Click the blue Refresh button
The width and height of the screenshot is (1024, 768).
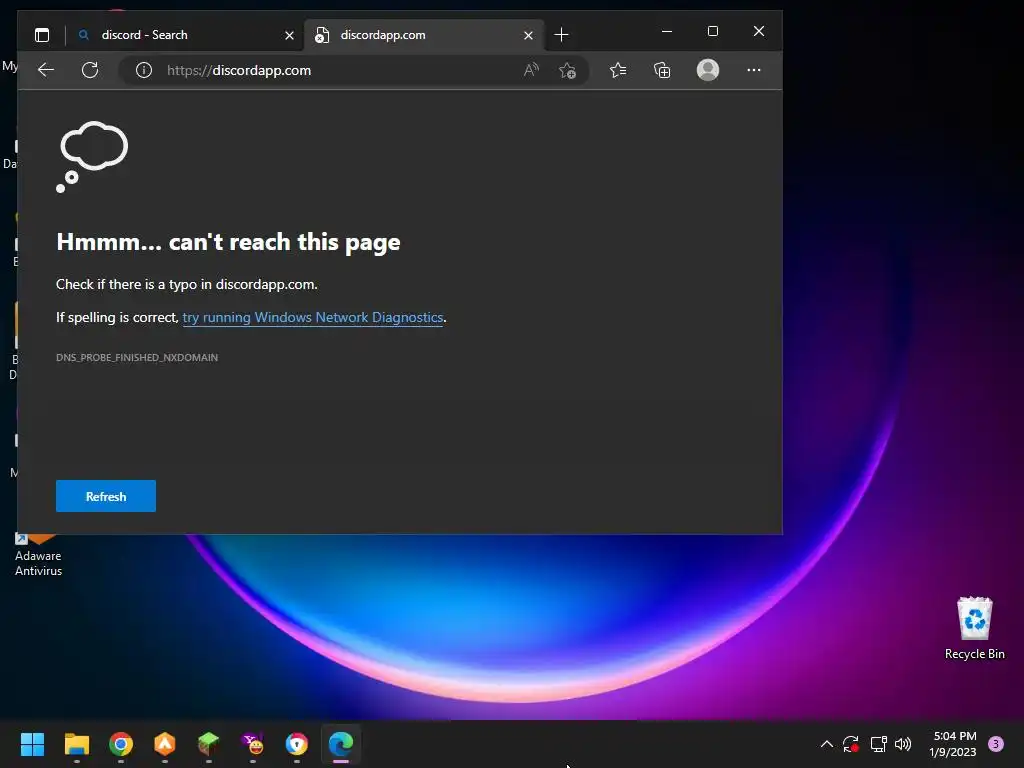pos(106,496)
